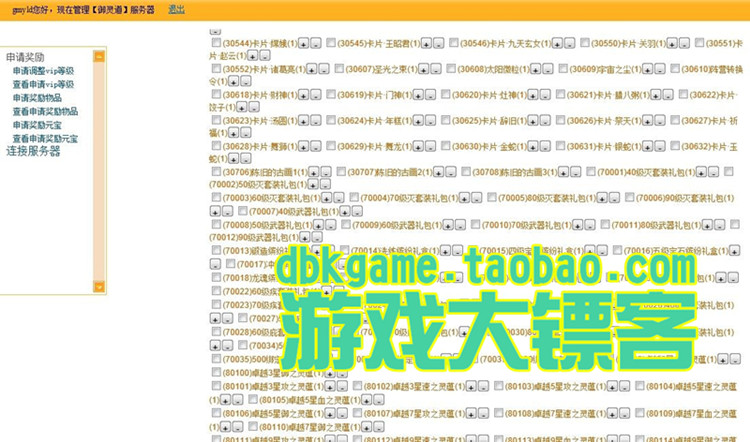
Task: Increase quantity for item 30544 卡片-嫦娥
Action: pos(304,44)
